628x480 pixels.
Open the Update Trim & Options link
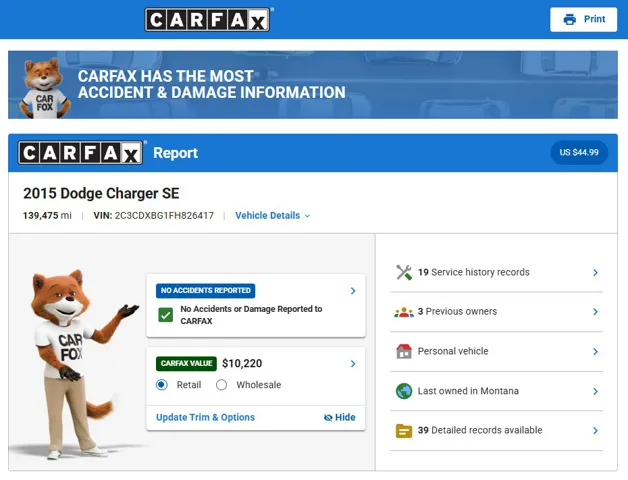[205, 417]
